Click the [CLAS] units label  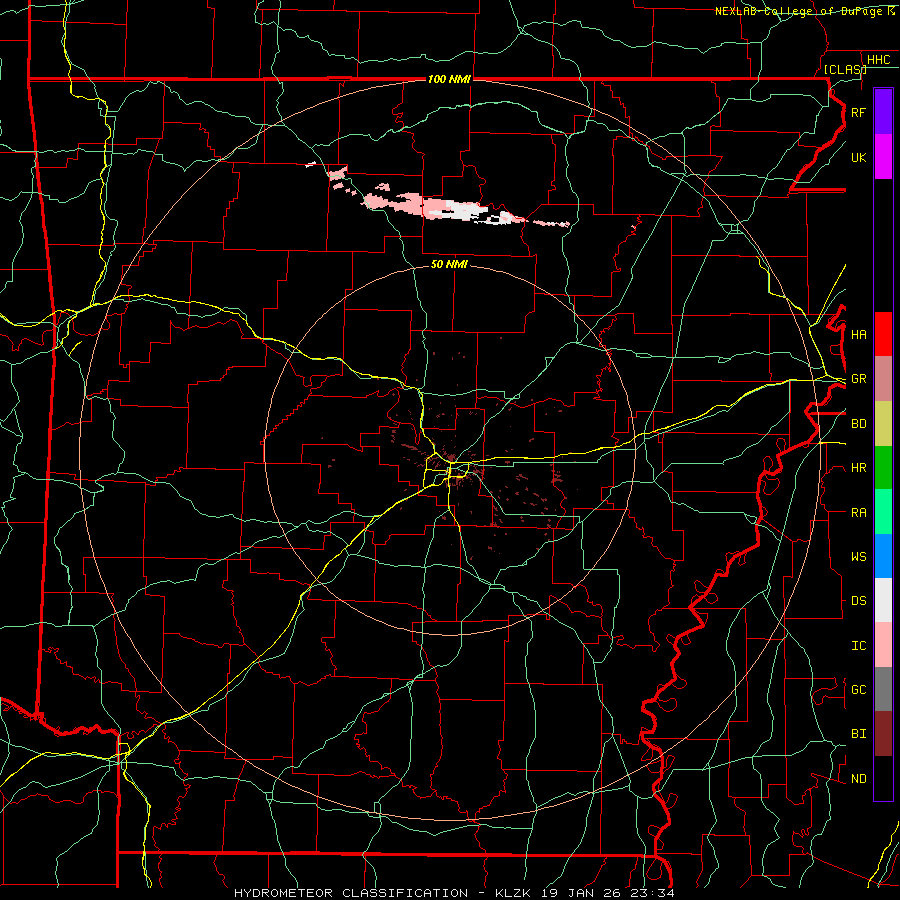coord(845,70)
